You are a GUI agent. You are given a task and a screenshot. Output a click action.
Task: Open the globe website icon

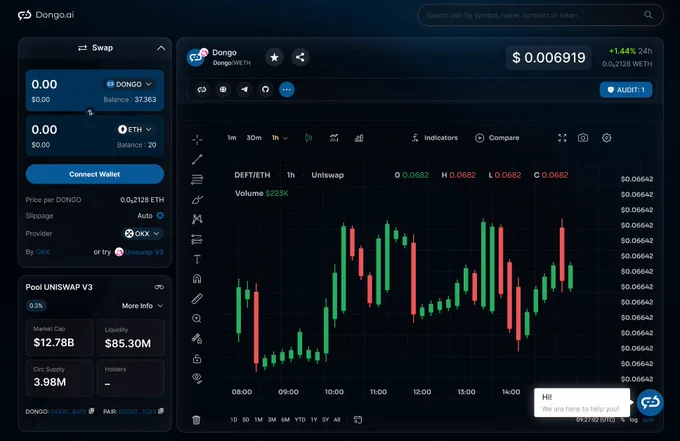[223, 89]
